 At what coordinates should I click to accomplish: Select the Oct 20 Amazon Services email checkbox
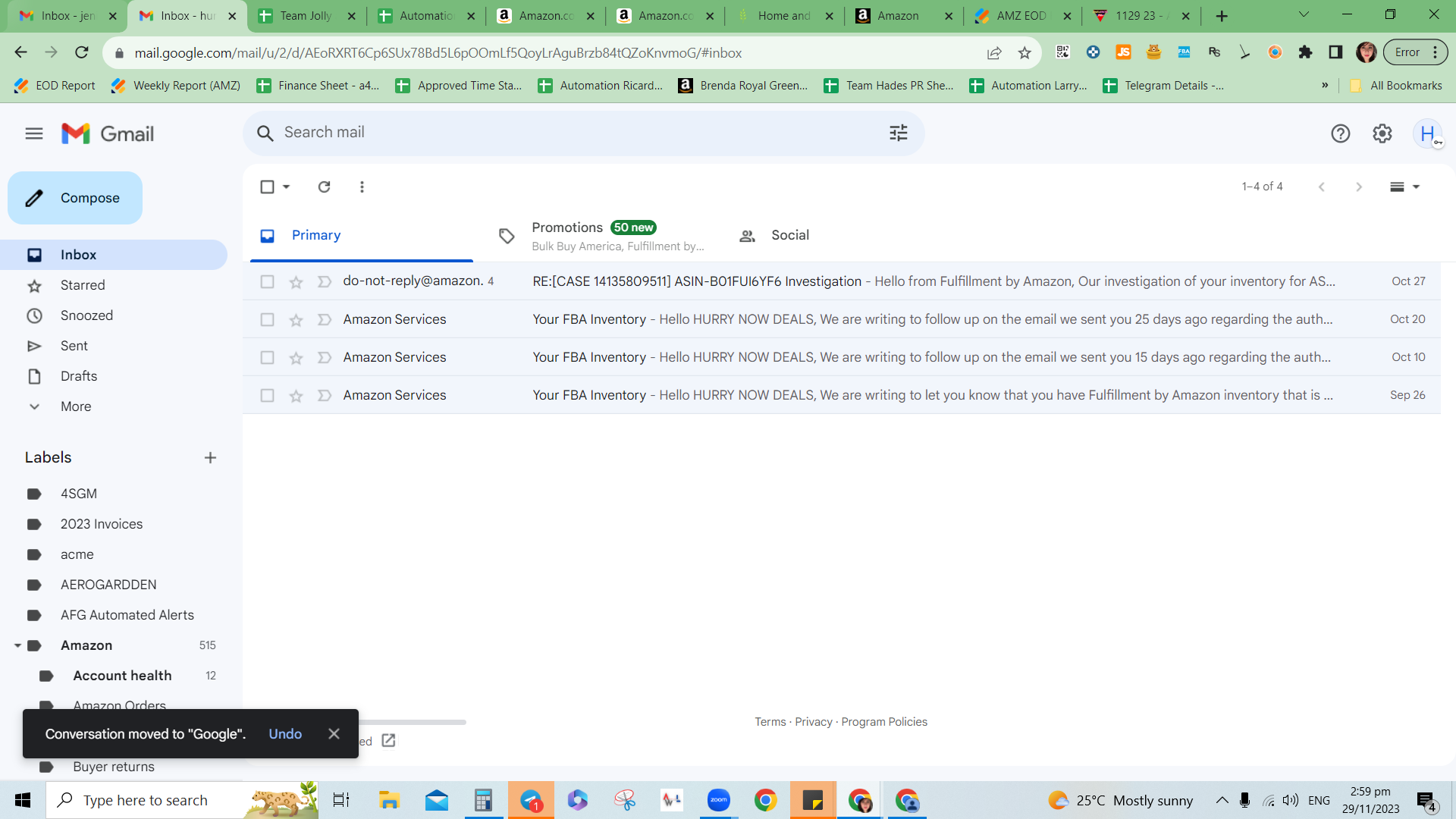pyautogui.click(x=267, y=319)
